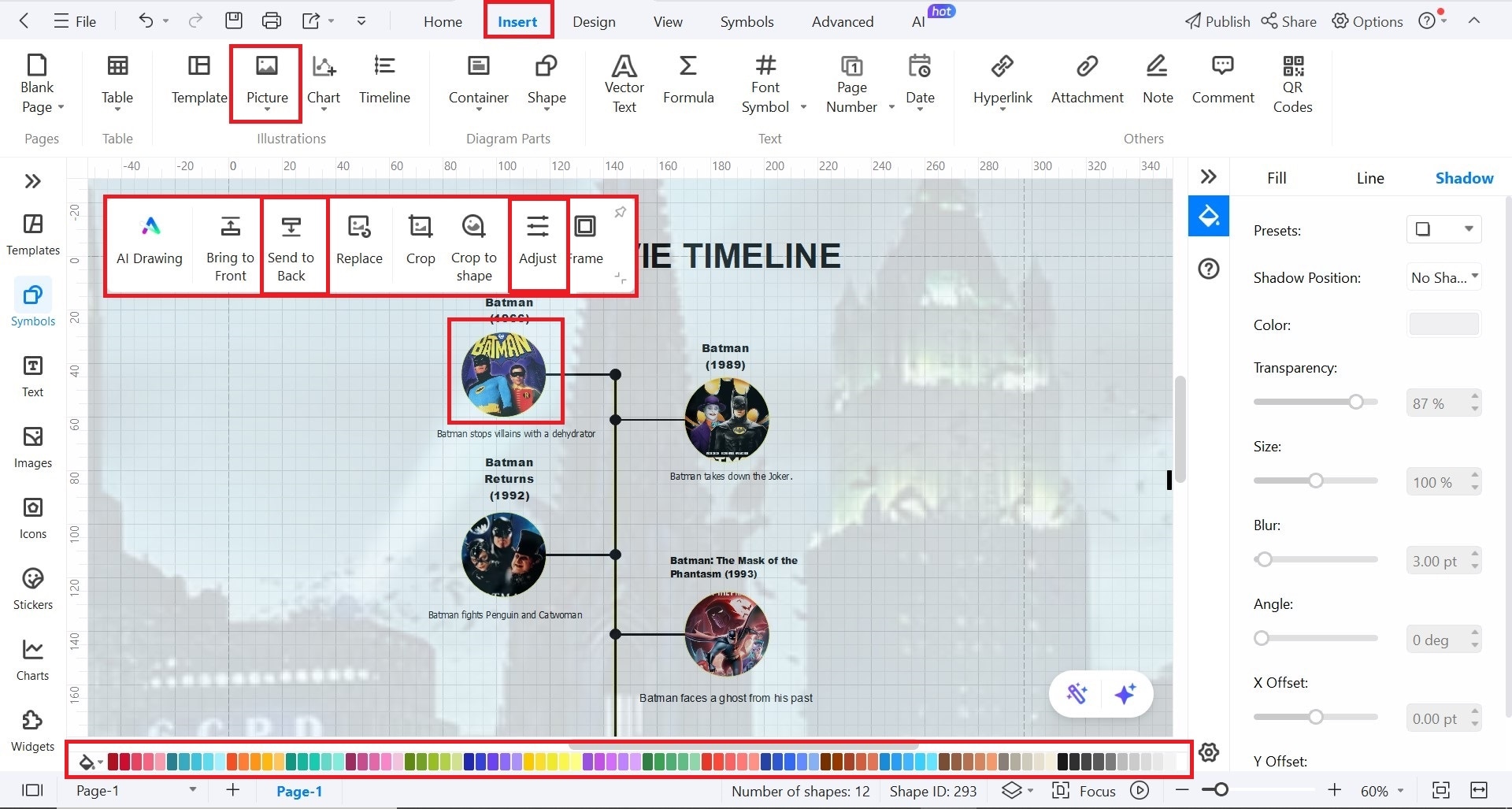Image resolution: width=1512 pixels, height=809 pixels.
Task: Pin the floating picture toolbar
Action: pos(621,212)
